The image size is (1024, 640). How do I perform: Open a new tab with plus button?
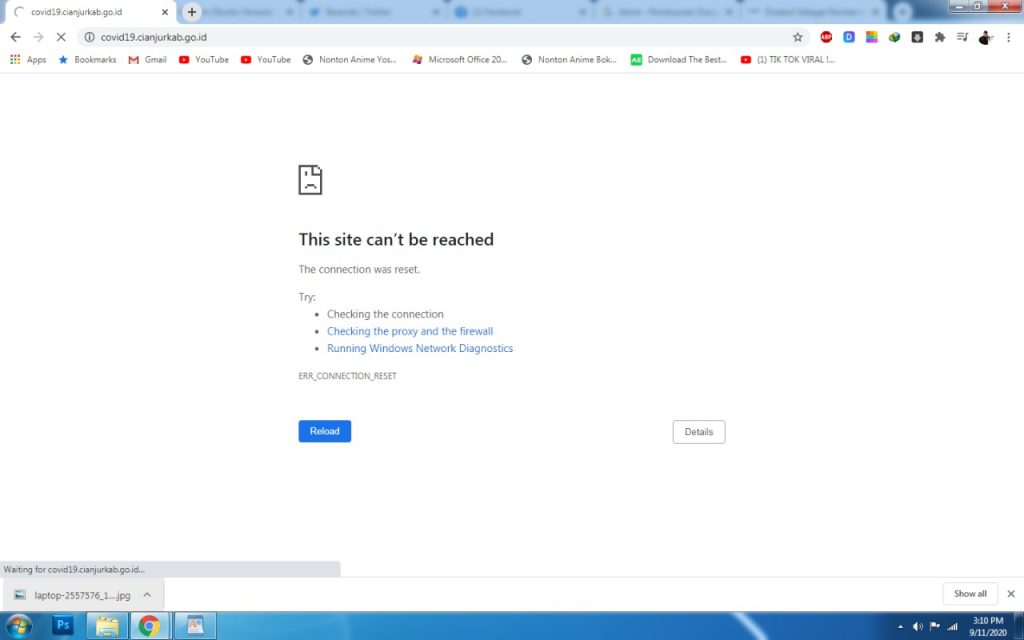(192, 12)
